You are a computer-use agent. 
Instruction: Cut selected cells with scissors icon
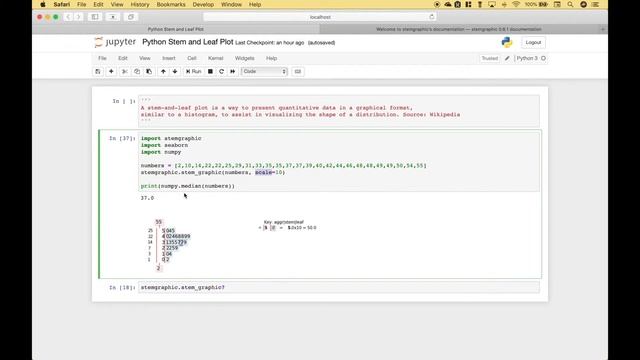(x=125, y=71)
